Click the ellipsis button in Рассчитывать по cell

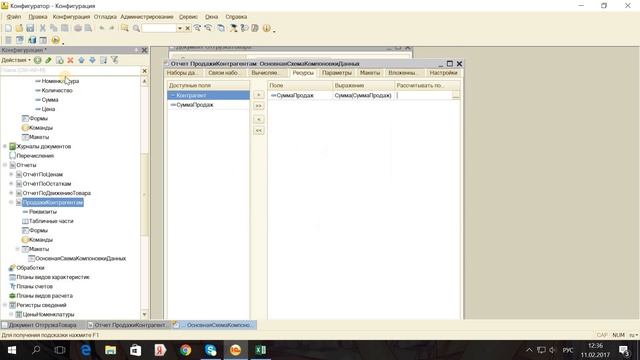point(456,96)
